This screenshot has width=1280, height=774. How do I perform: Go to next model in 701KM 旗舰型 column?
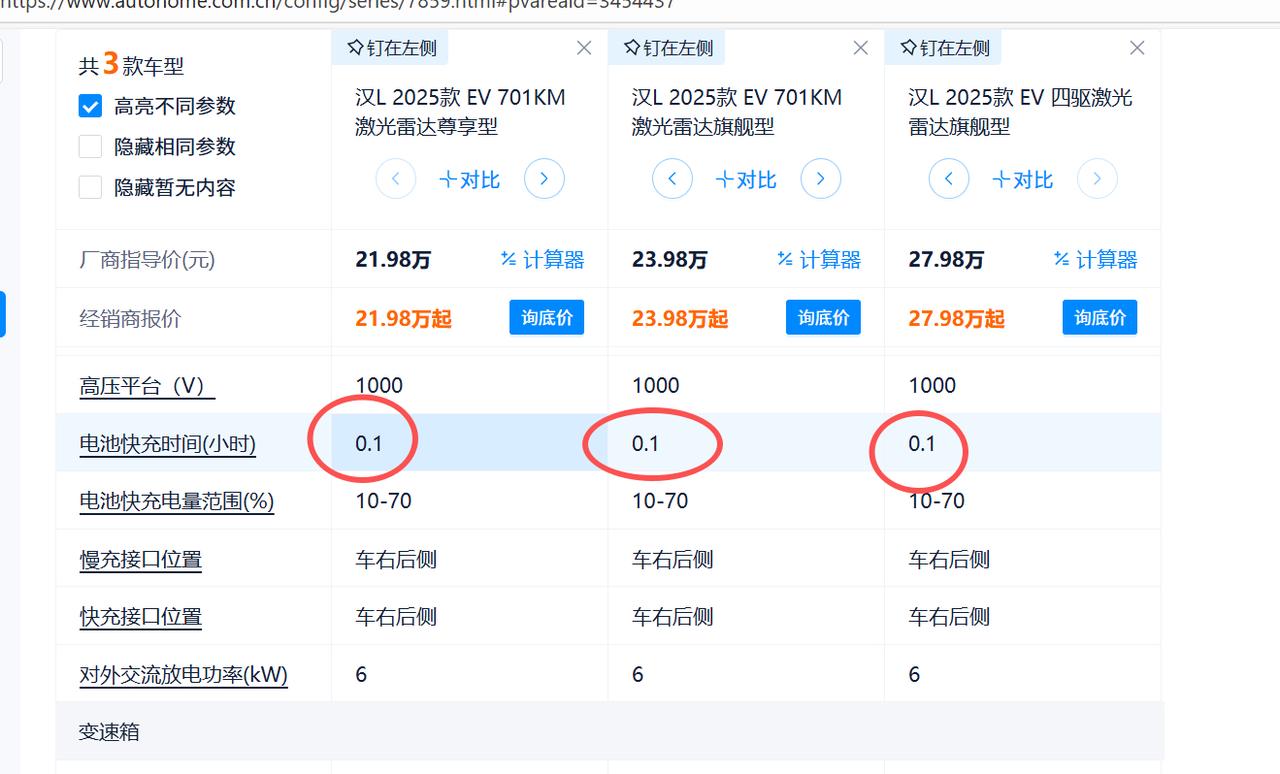tap(821, 179)
